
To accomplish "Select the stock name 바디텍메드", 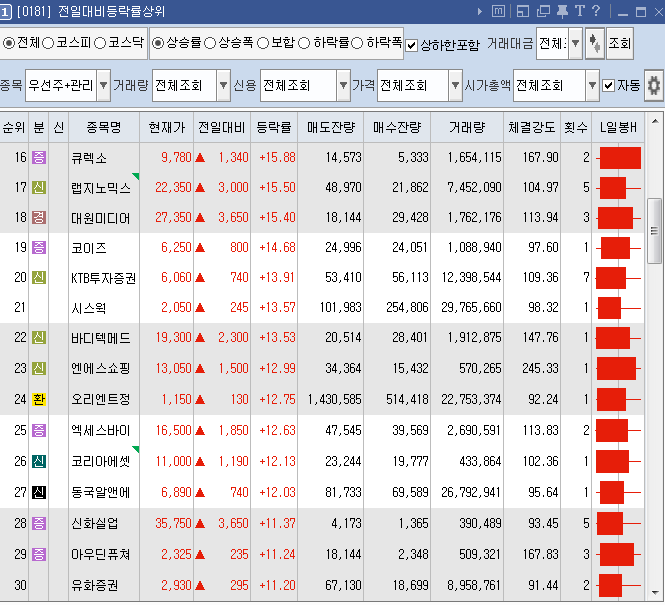I will click(101, 338).
